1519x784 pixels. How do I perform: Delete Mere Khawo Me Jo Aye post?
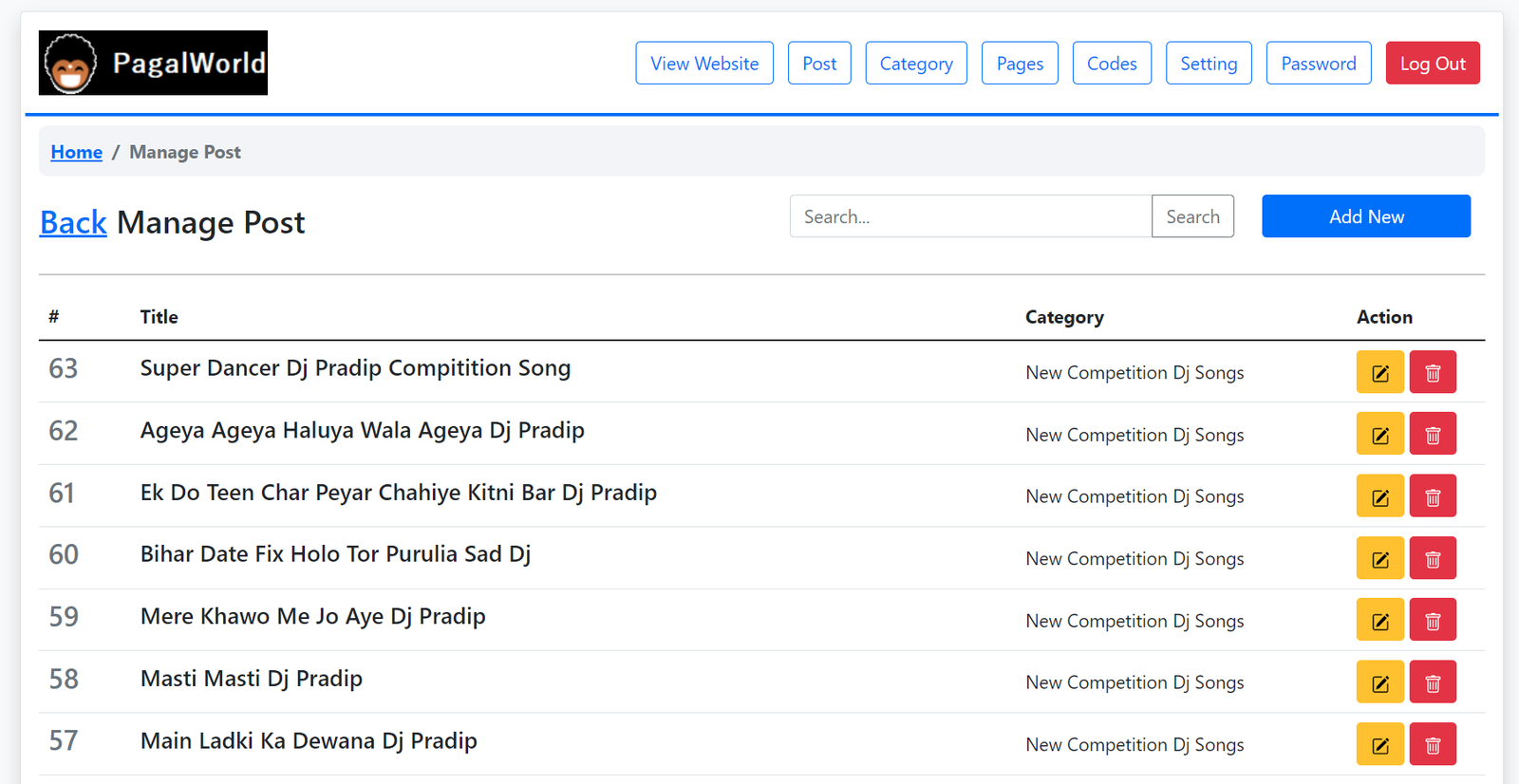1432,621
